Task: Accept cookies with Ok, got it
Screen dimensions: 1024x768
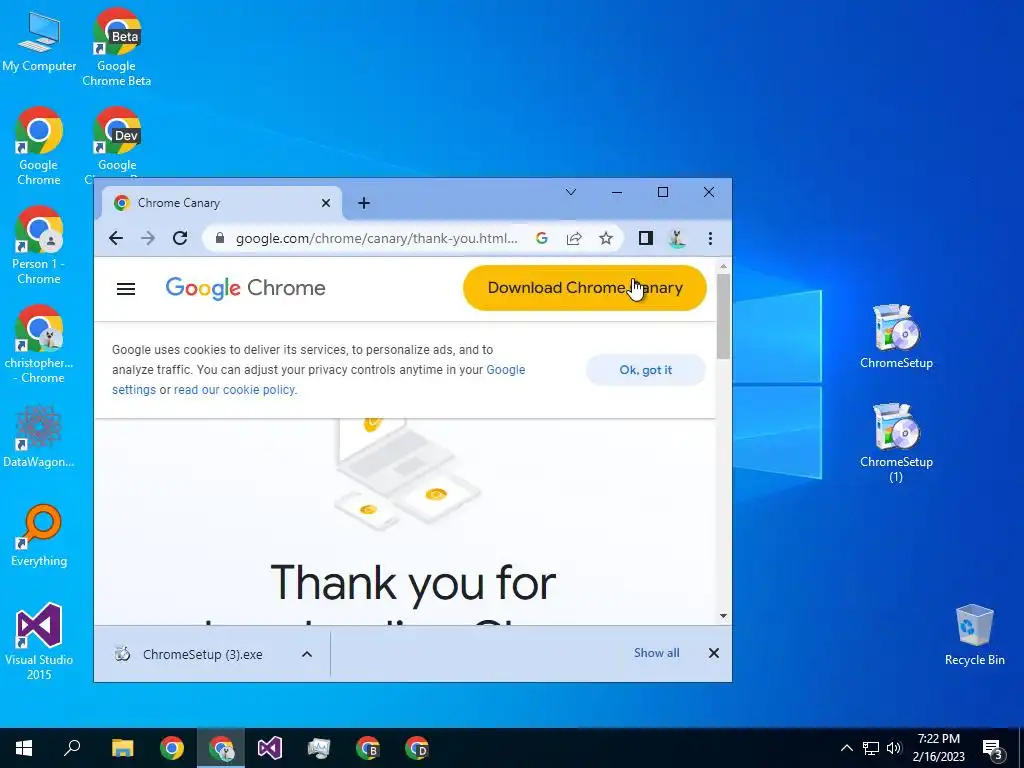Action: (x=645, y=370)
